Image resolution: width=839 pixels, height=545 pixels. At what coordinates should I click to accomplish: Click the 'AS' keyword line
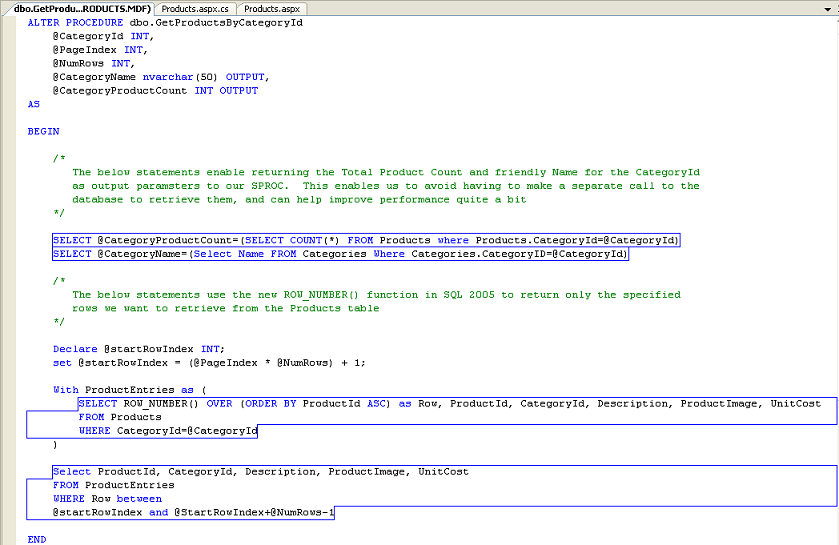point(34,104)
